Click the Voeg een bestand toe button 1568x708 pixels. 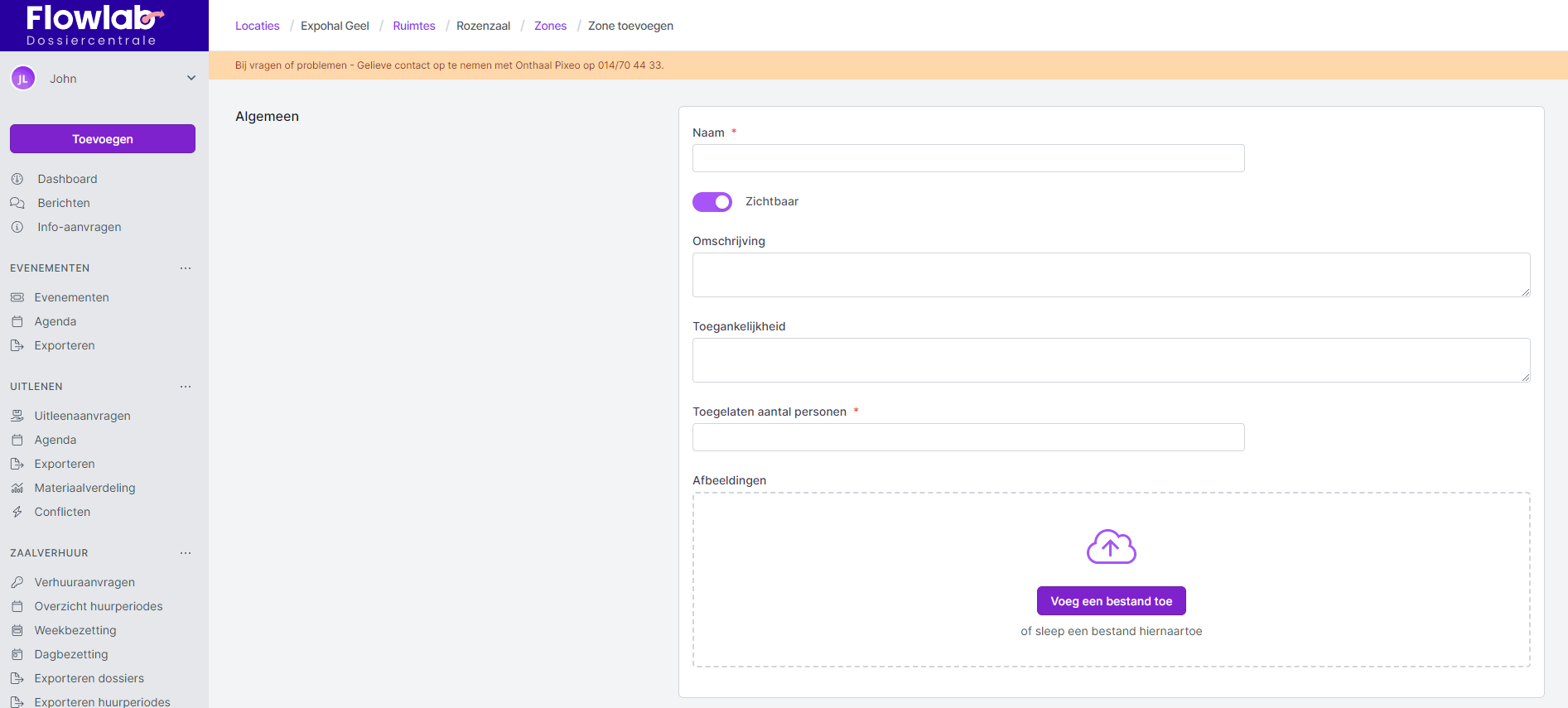click(x=1111, y=601)
